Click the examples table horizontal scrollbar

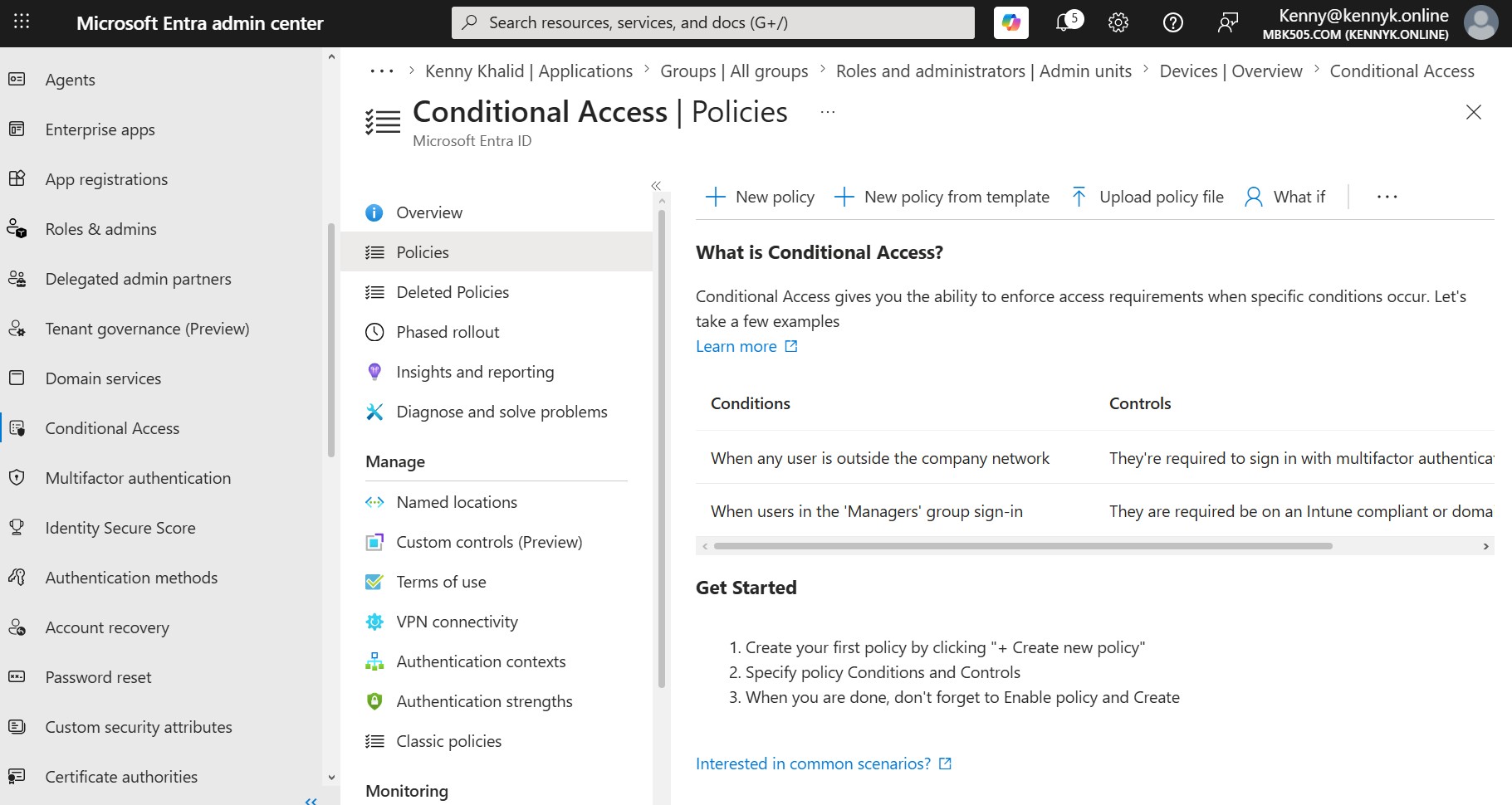tap(1023, 546)
